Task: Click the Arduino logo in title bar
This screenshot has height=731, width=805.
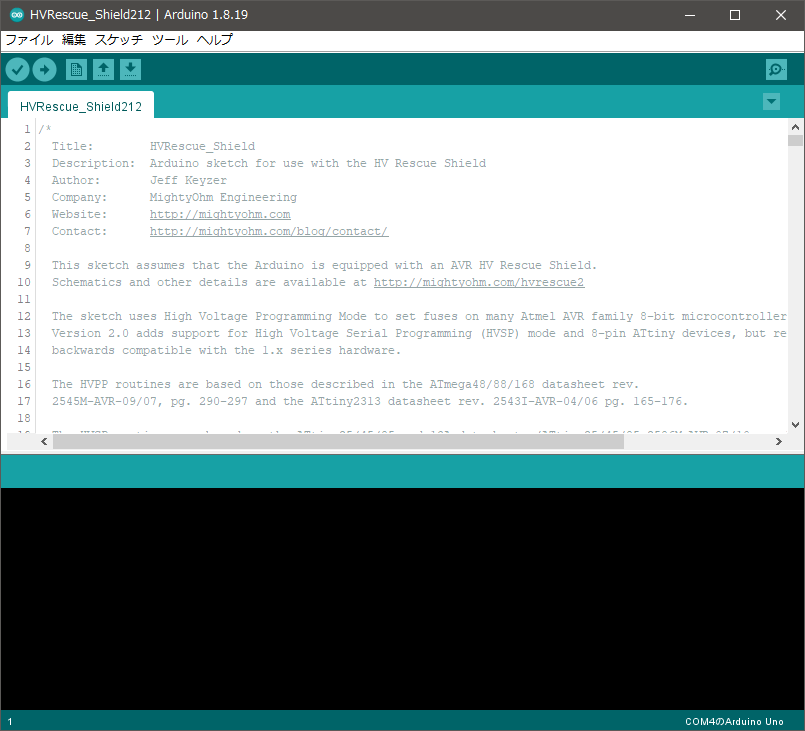Action: point(16,15)
